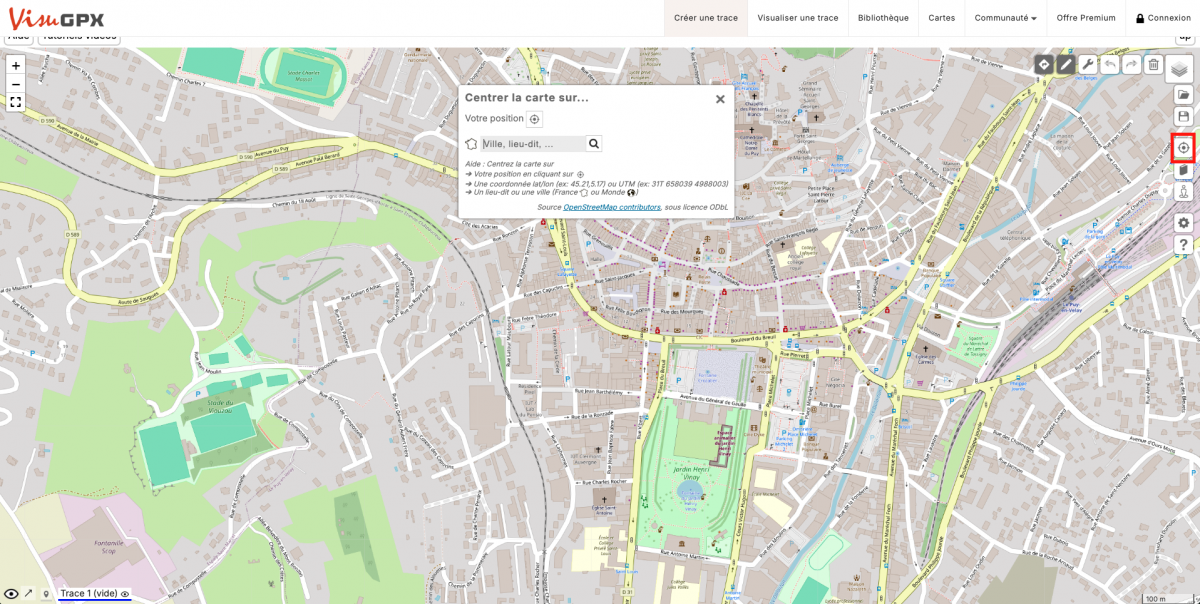Open the map layers stack icon

click(1181, 69)
